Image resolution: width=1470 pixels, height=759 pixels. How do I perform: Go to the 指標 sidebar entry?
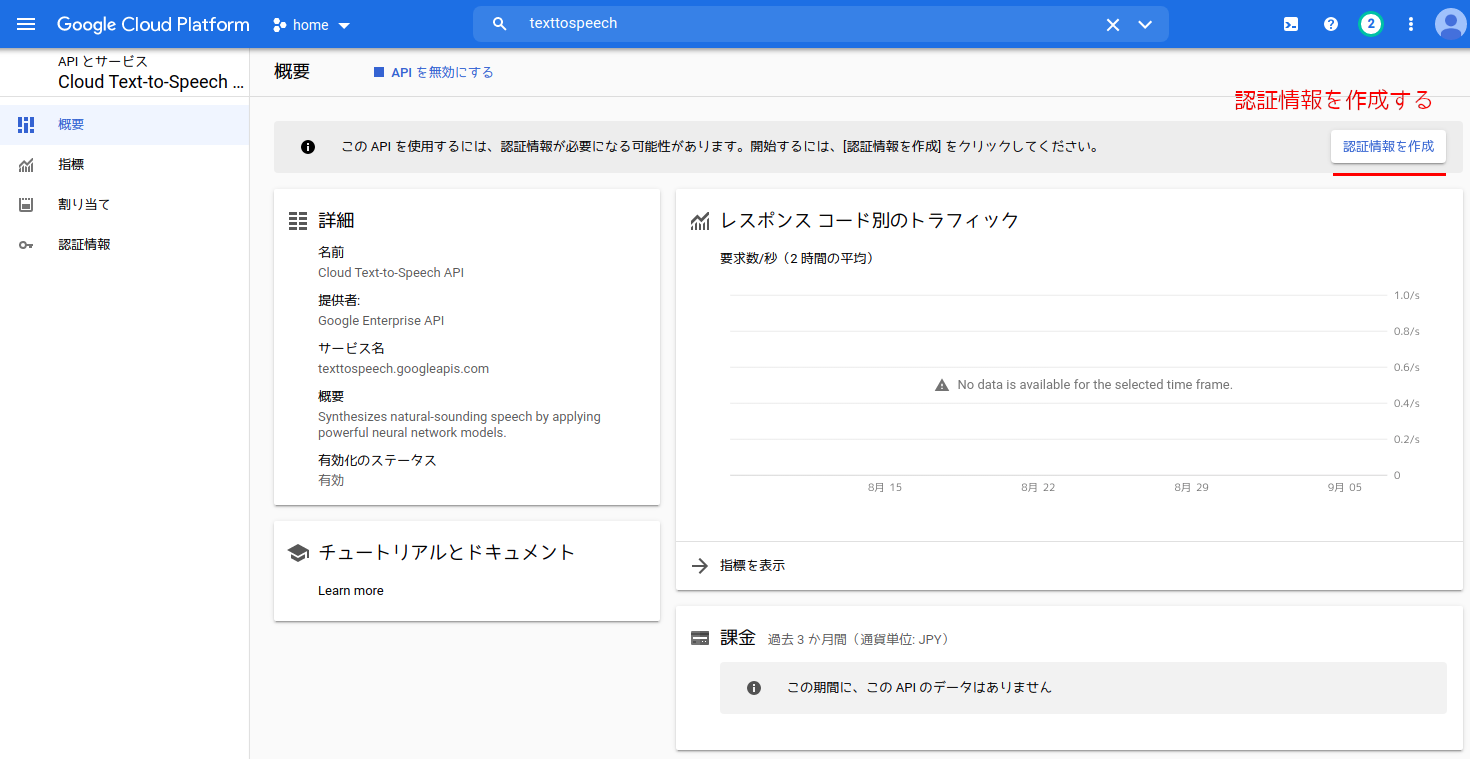point(70,164)
